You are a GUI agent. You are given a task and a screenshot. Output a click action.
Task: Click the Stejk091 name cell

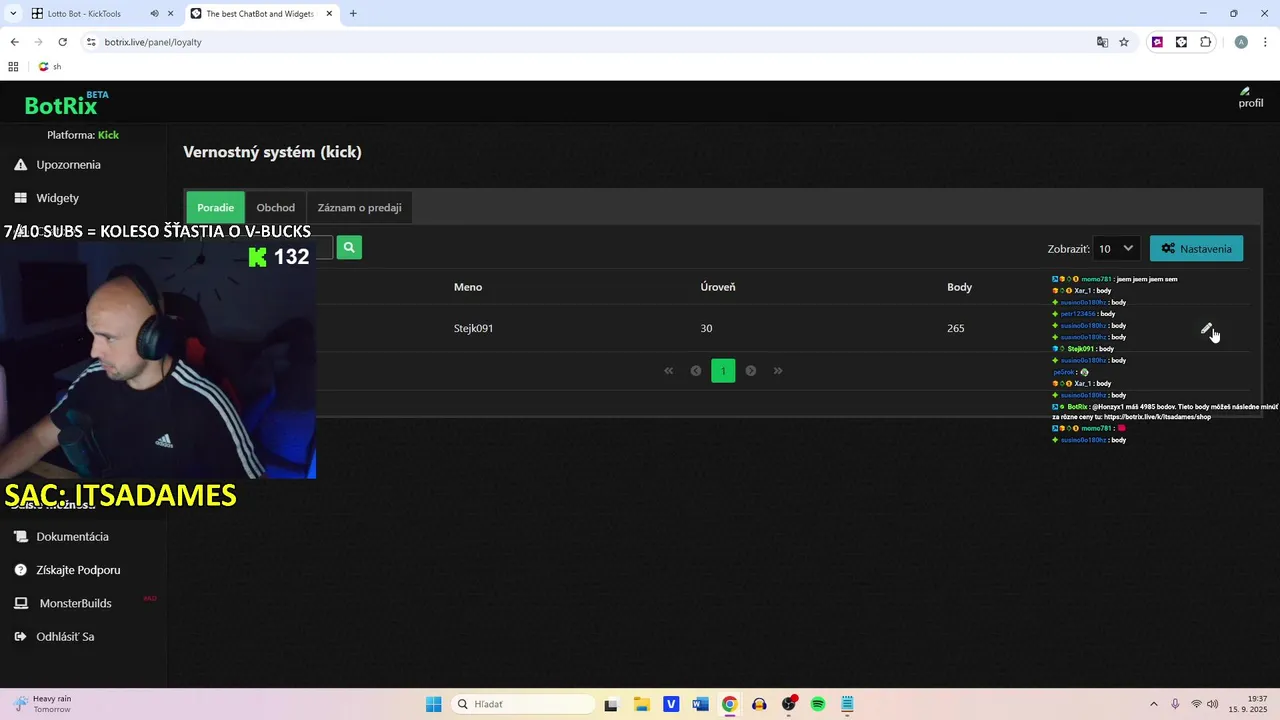pyautogui.click(x=473, y=328)
